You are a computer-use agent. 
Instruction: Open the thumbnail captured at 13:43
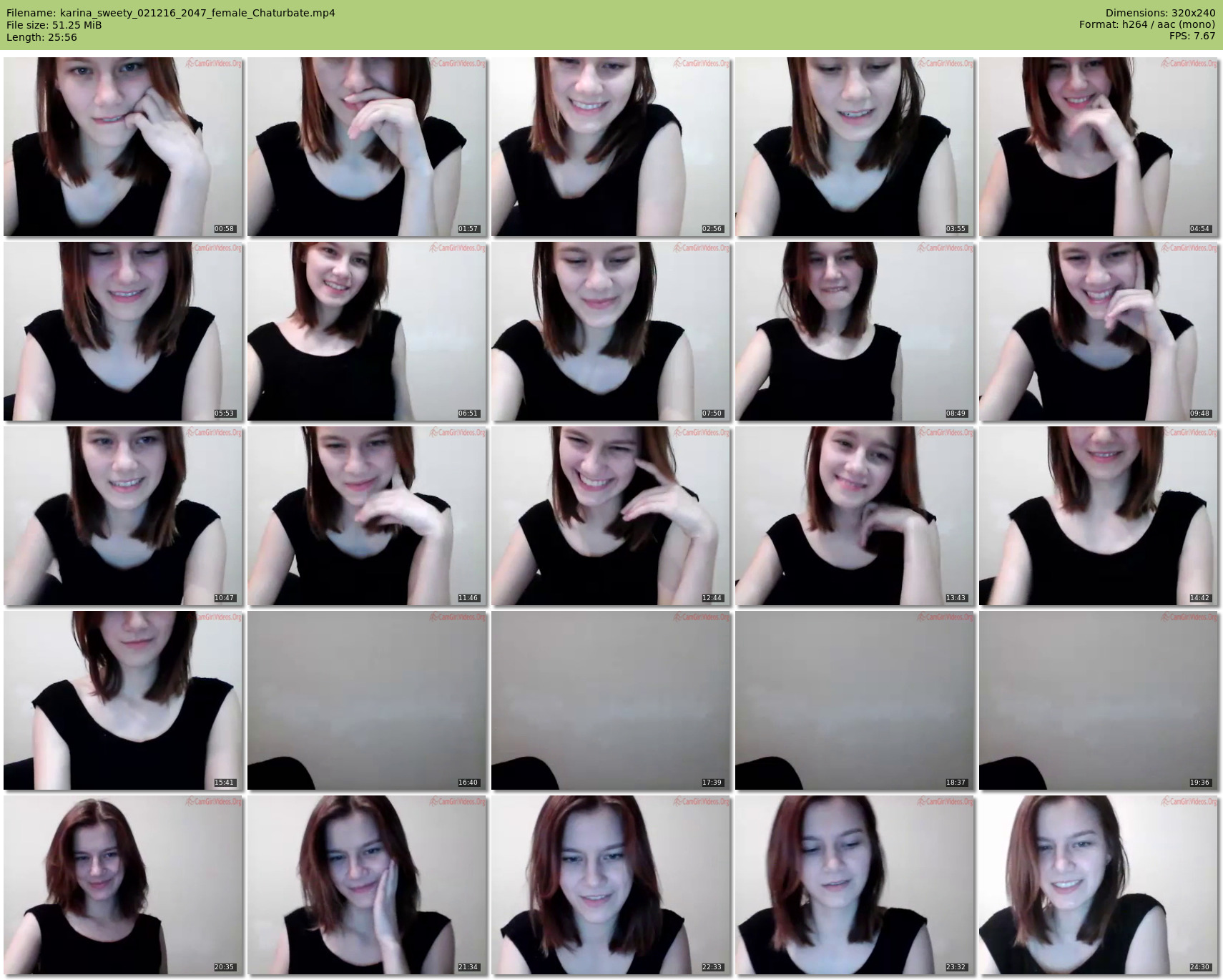[x=855, y=516]
